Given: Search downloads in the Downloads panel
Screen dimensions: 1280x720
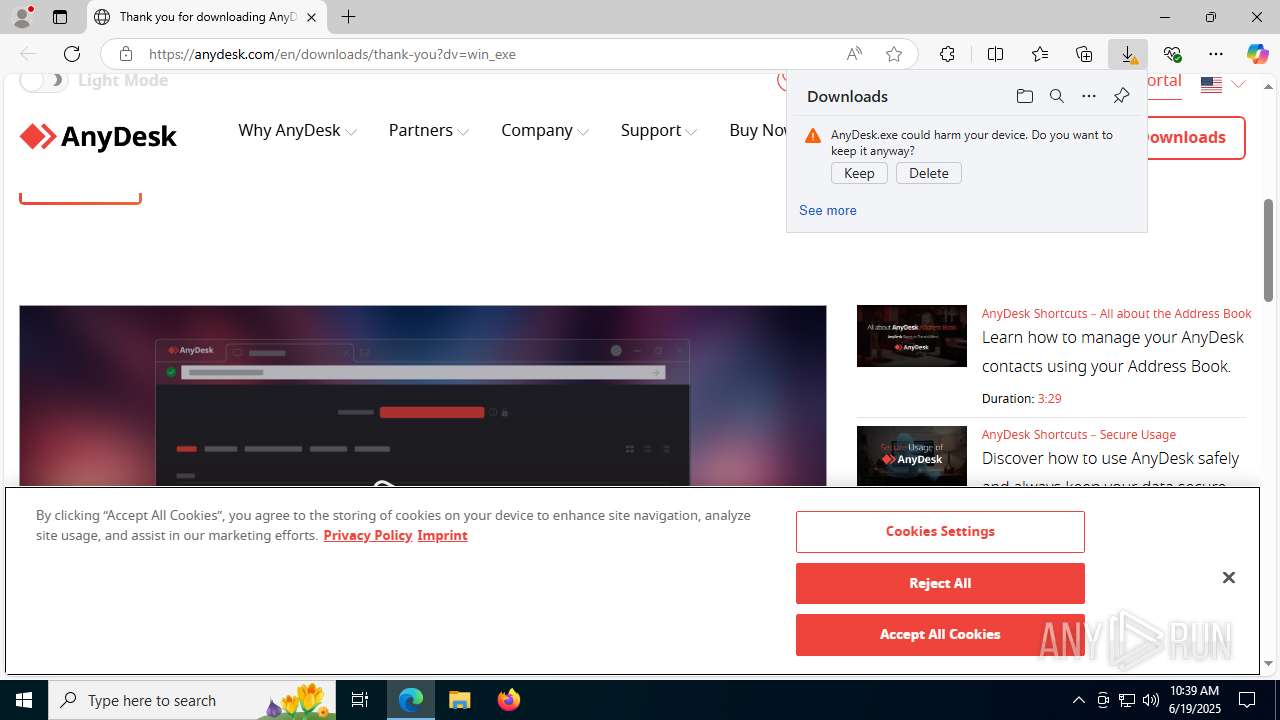Looking at the screenshot, I should 1057,96.
